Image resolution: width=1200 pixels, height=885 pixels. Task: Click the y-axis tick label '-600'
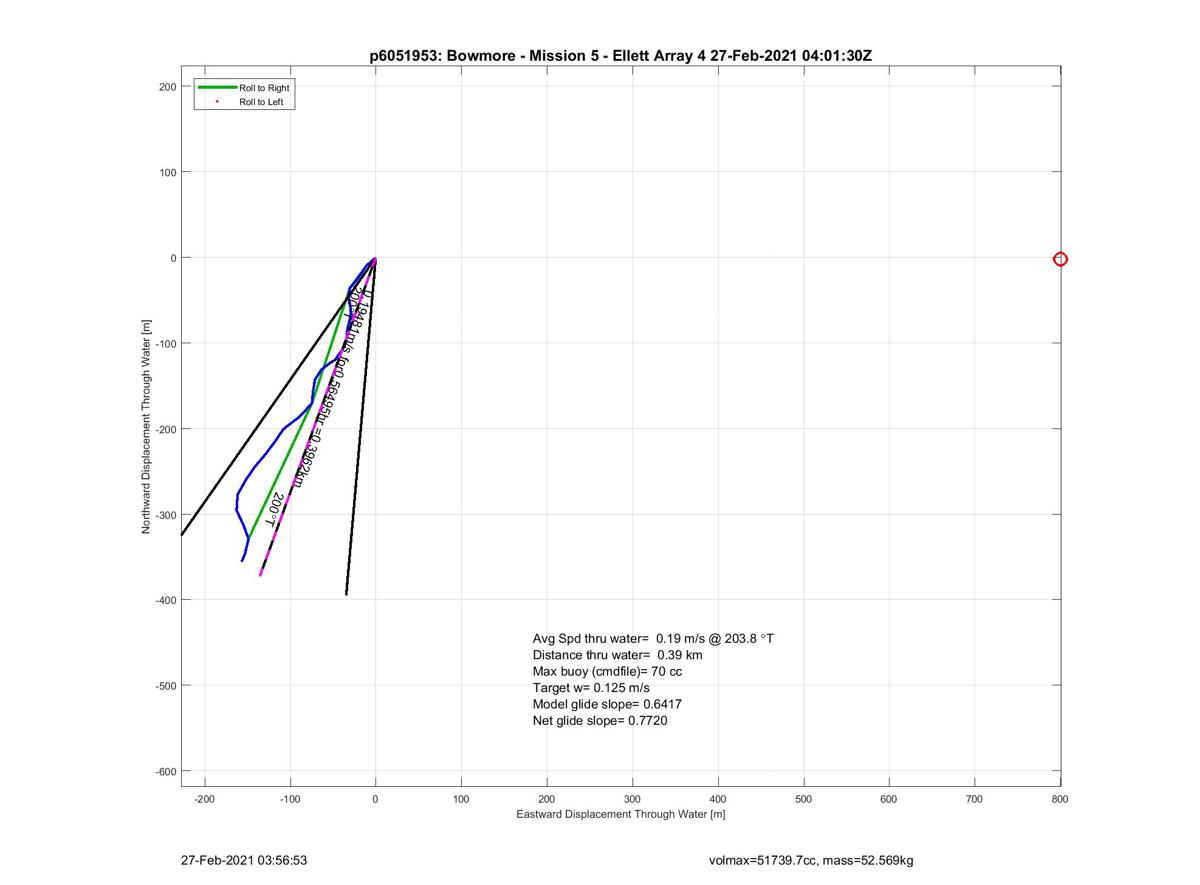click(x=166, y=771)
